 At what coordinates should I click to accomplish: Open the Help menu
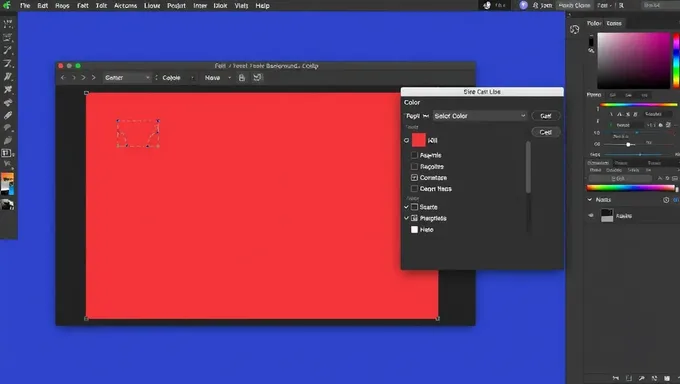[x=262, y=6]
